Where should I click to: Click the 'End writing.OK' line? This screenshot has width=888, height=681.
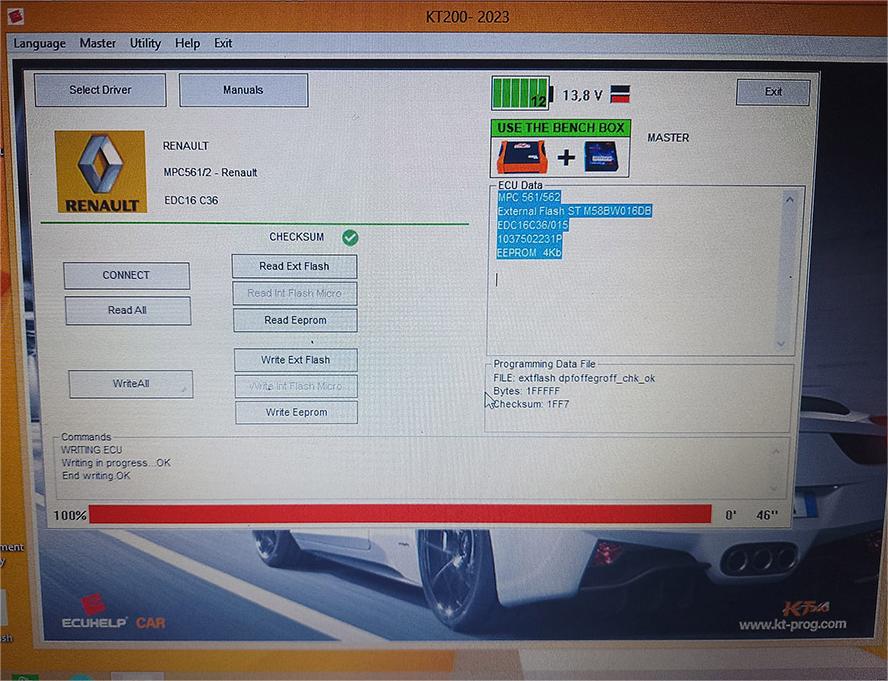coord(96,476)
